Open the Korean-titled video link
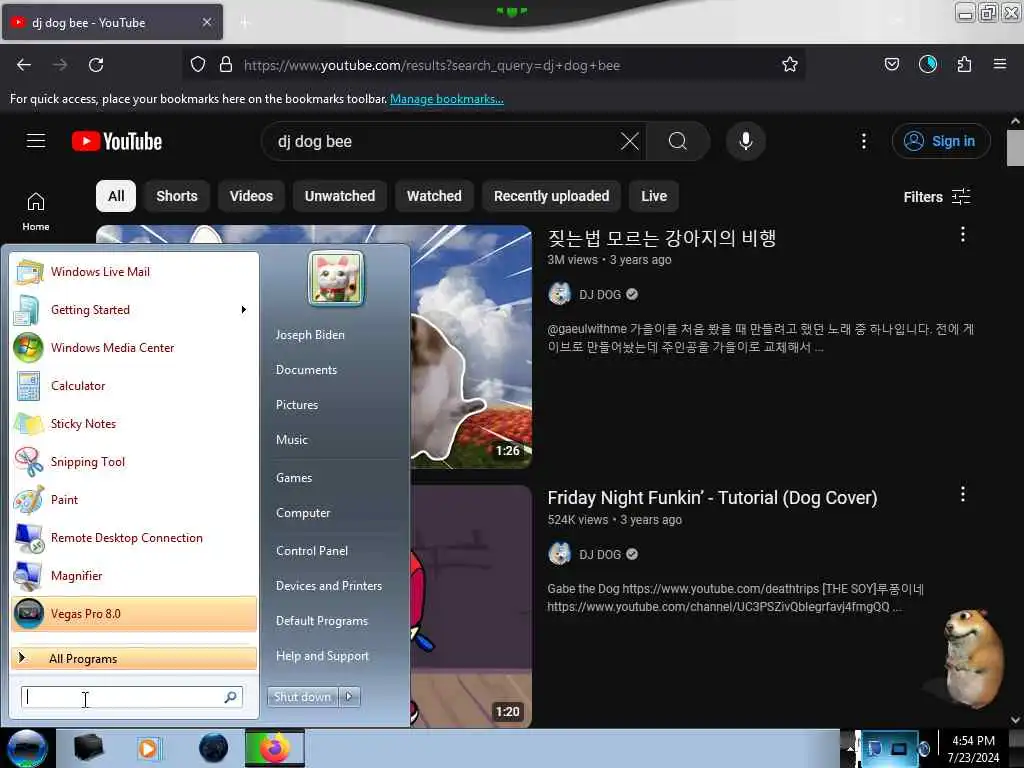Screen dimensions: 1024x768 coord(662,238)
